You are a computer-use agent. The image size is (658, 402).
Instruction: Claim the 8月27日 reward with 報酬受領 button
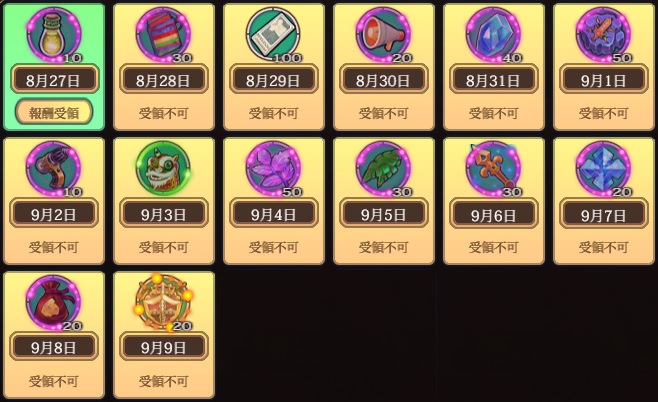pos(54,112)
